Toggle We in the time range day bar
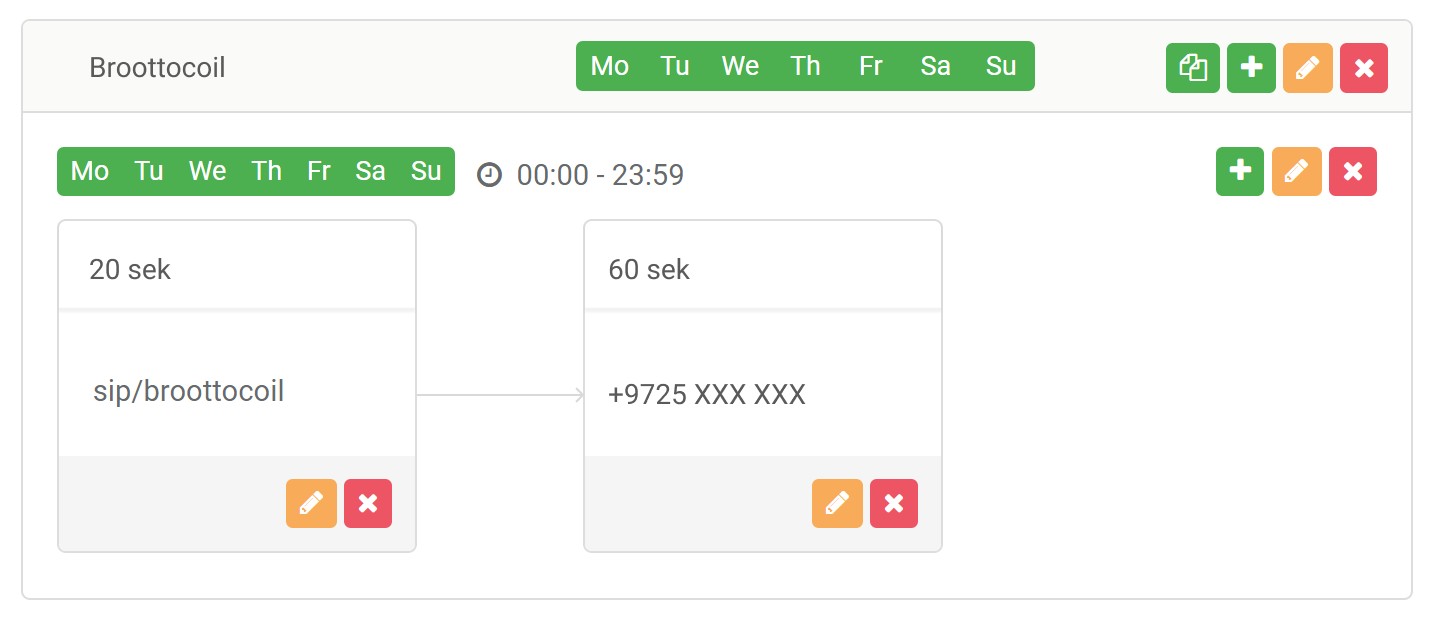This screenshot has width=1435, height=620. 207,171
